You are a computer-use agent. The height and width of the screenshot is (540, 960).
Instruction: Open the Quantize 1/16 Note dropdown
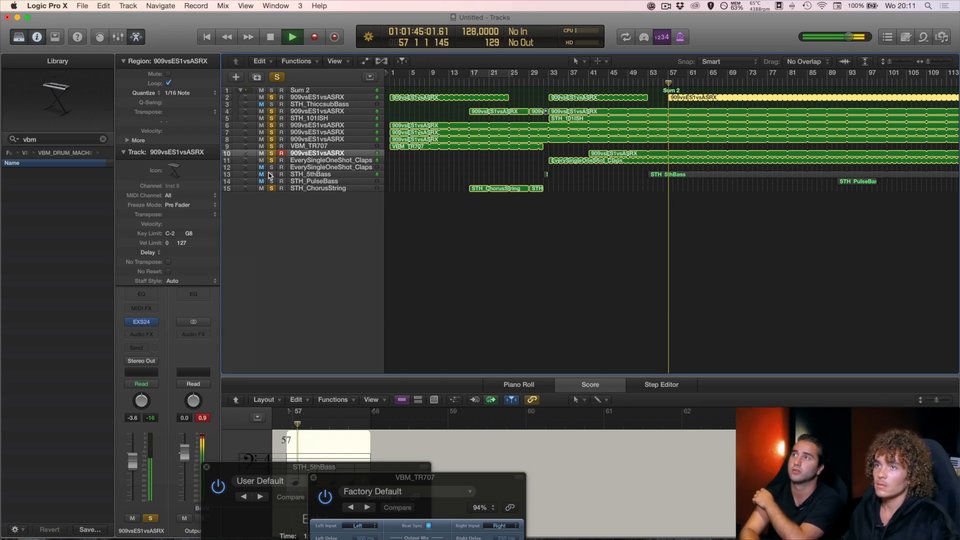(190, 93)
